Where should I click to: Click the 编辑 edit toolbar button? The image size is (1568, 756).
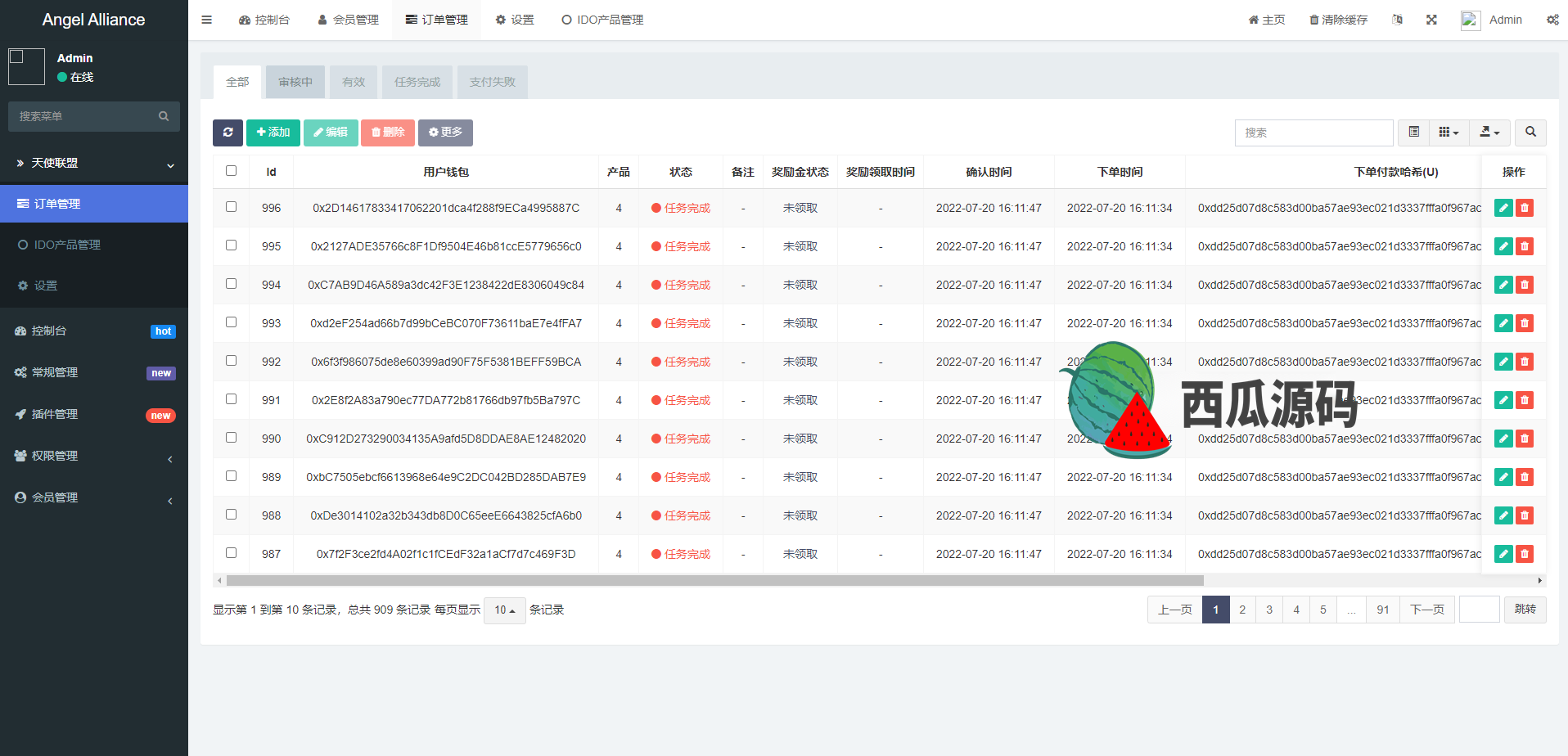(331, 133)
